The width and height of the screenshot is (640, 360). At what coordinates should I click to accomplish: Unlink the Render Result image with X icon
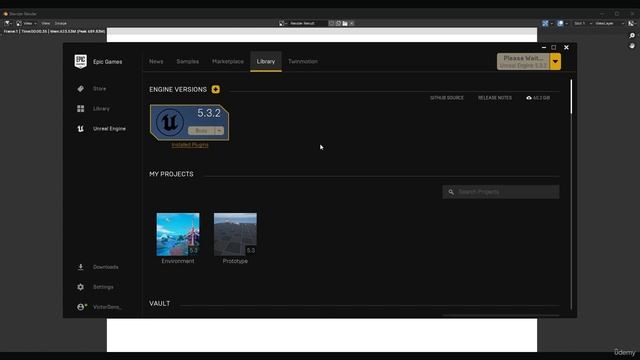pos(351,23)
